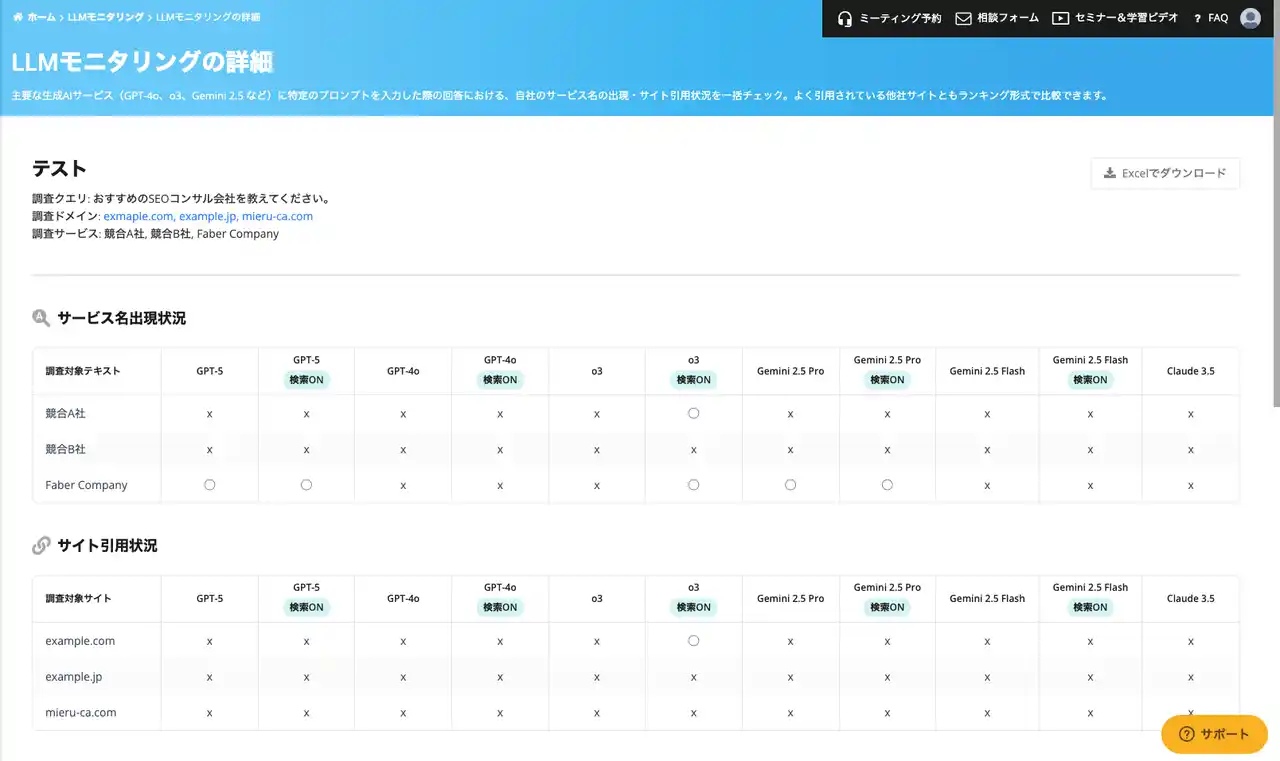The image size is (1280, 761).
Task: Click the magnifier icon beside サービス名出現状況
Action: [x=41, y=318]
